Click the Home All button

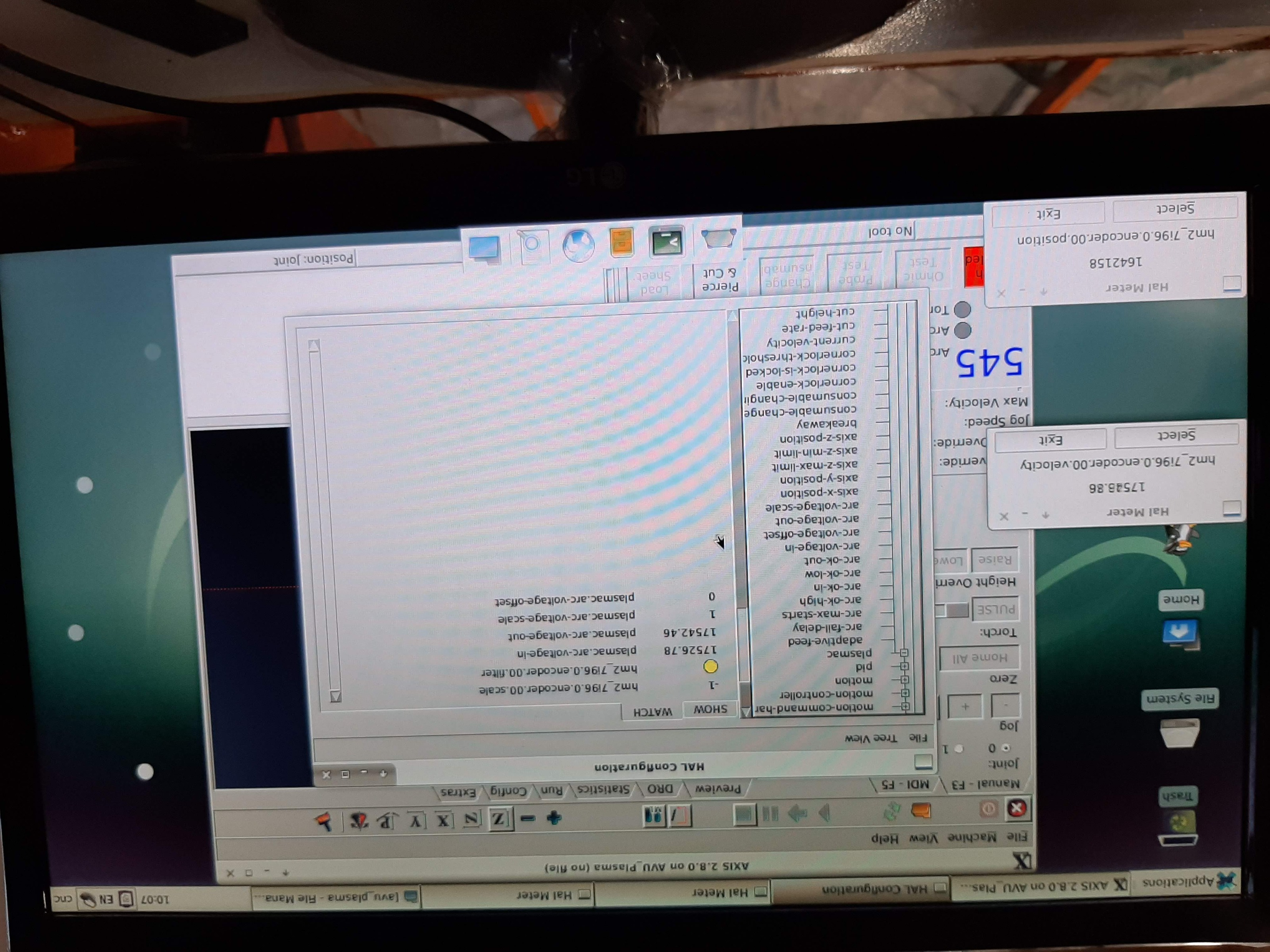[979, 658]
